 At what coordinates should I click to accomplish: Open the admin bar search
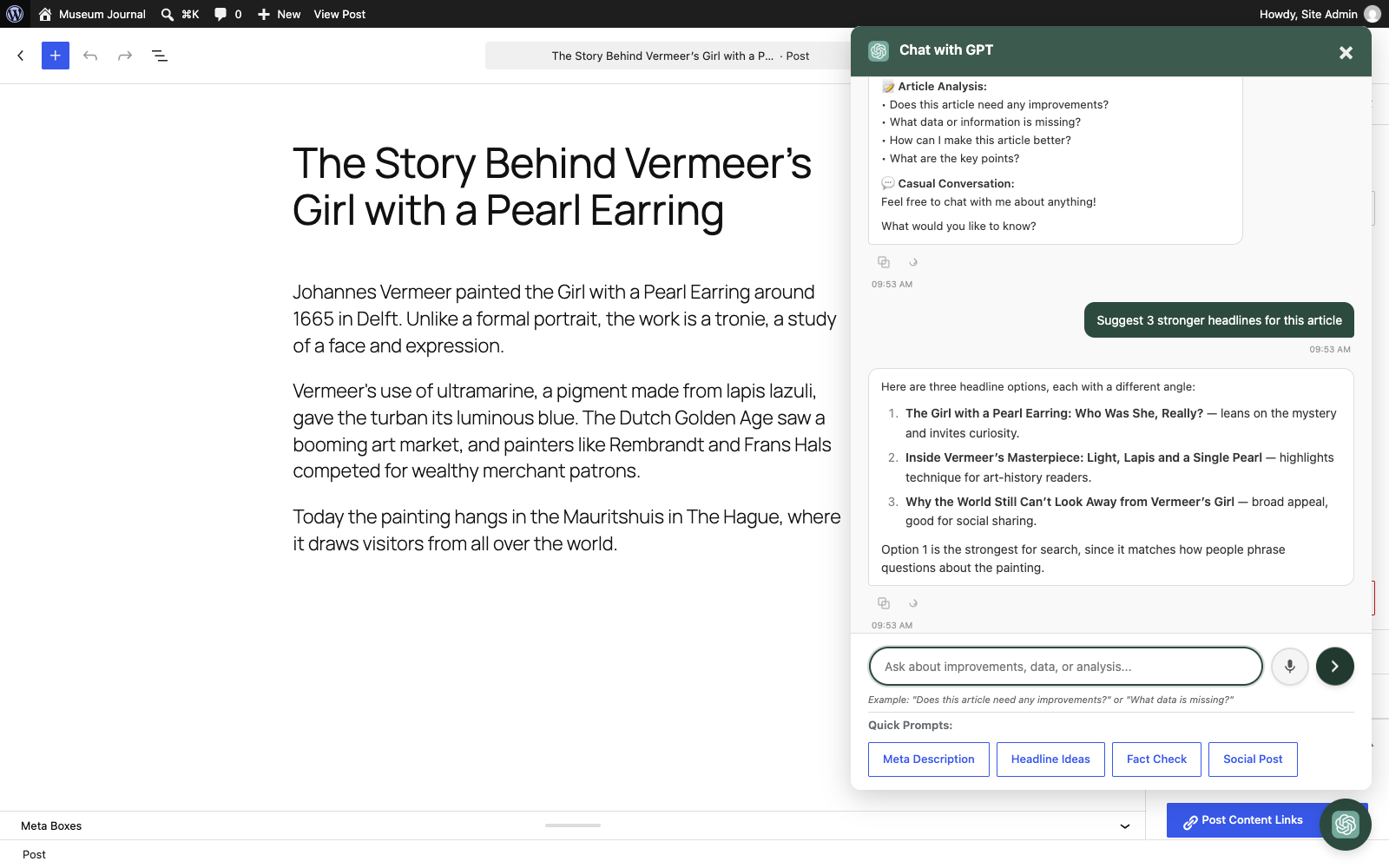(180, 14)
